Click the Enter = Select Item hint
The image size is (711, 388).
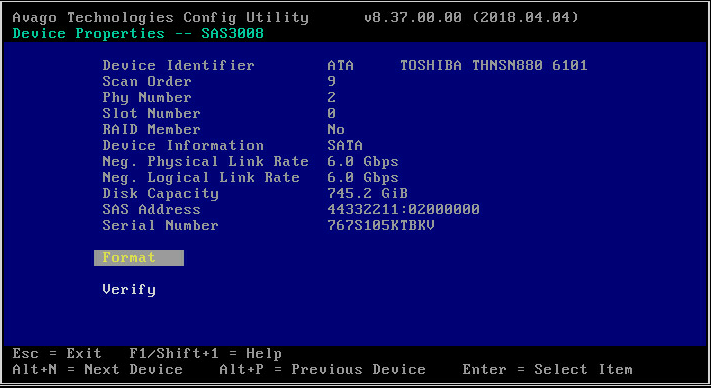coord(547,370)
